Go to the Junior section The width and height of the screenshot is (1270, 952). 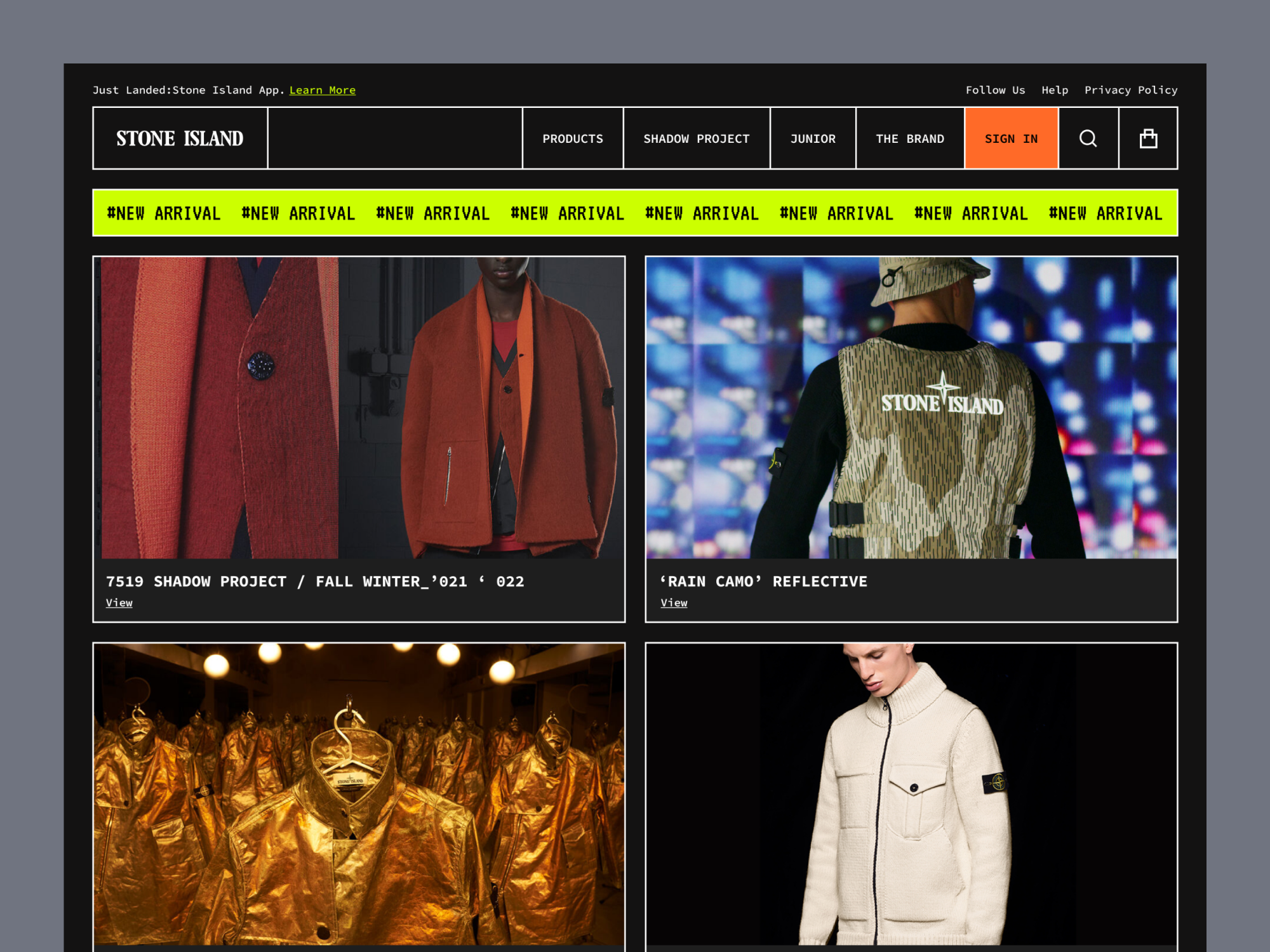pyautogui.click(x=813, y=138)
